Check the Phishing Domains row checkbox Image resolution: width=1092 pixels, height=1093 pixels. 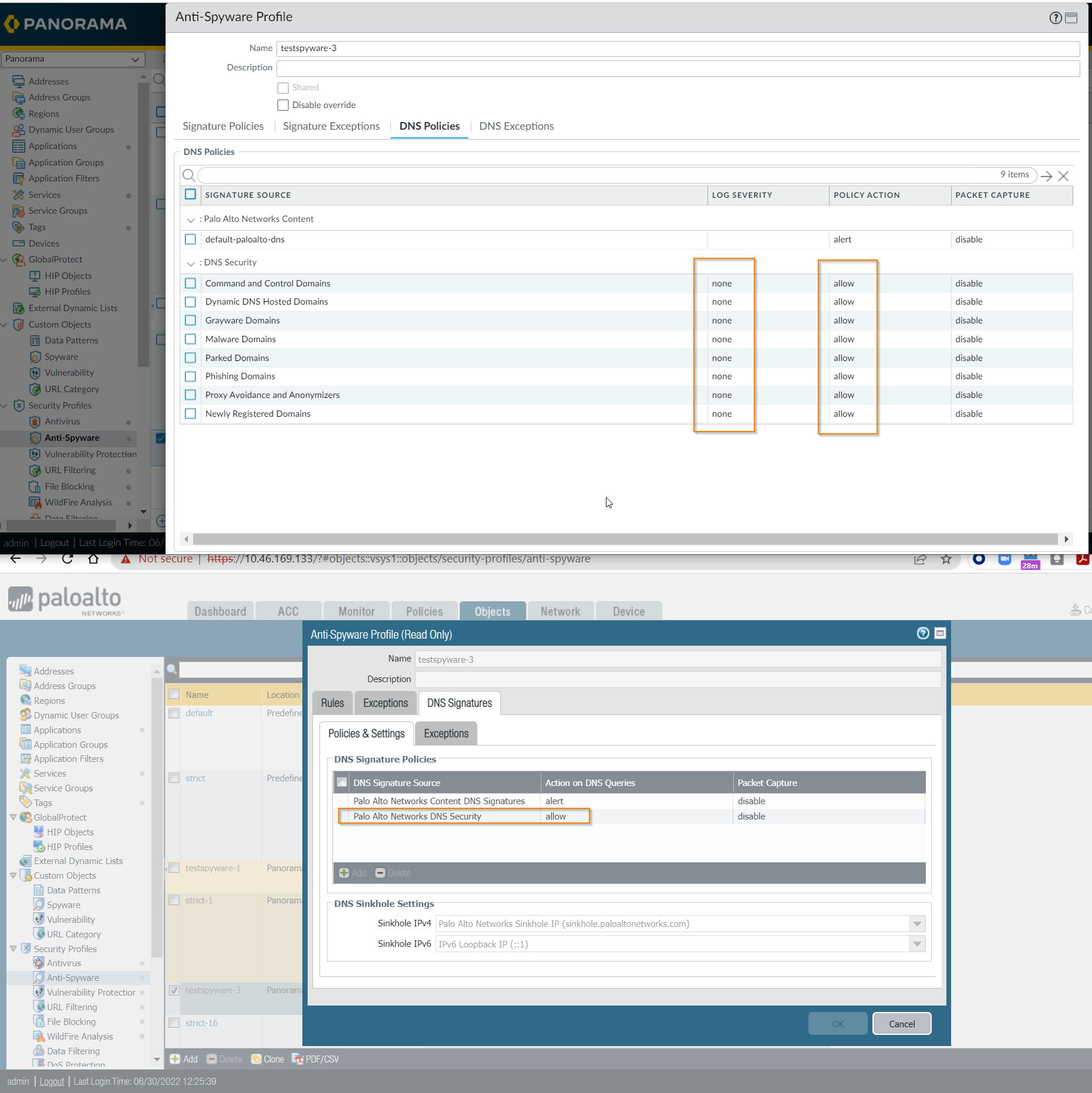tap(190, 376)
